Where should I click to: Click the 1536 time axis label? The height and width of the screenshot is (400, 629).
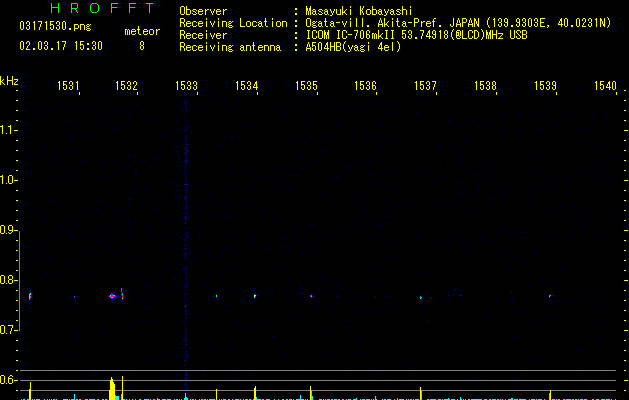point(365,86)
